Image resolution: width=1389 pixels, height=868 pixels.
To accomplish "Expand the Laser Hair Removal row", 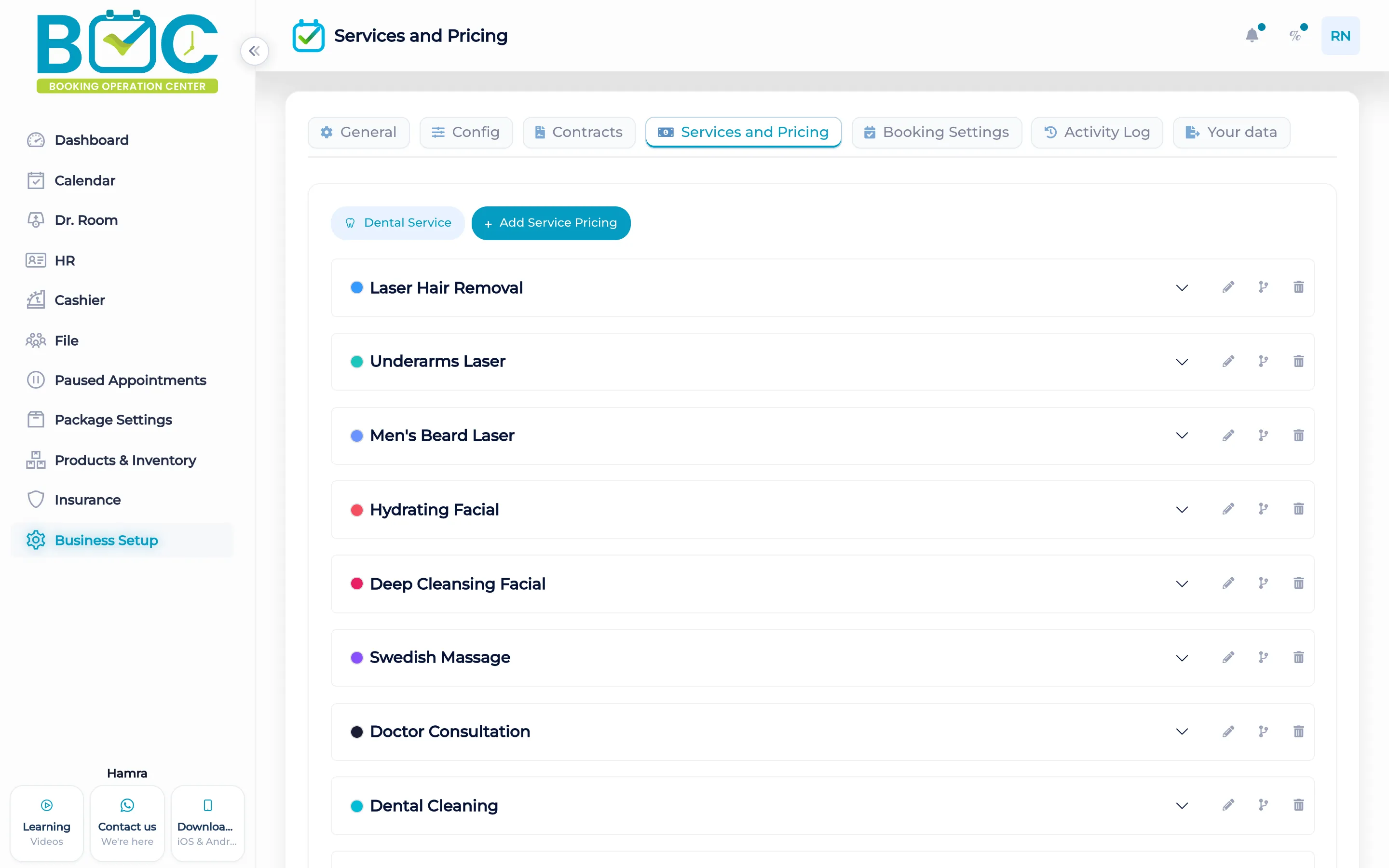I will (1181, 287).
